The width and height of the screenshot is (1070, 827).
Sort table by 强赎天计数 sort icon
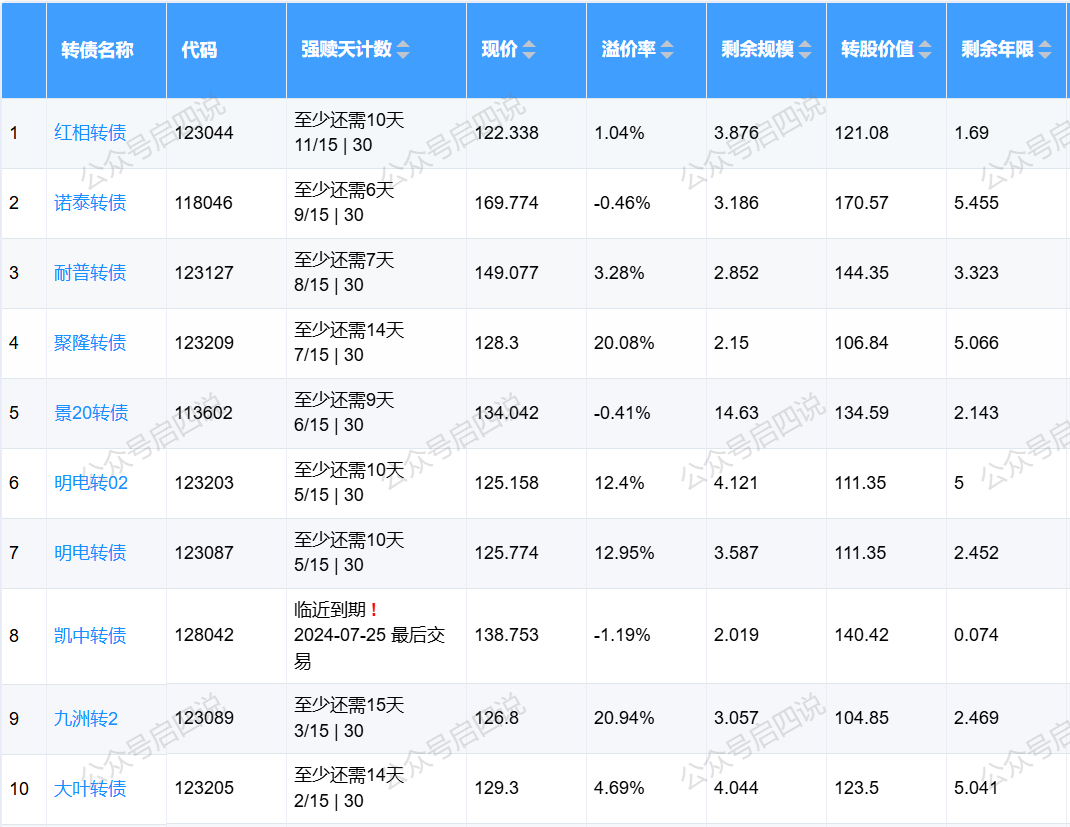(403, 50)
